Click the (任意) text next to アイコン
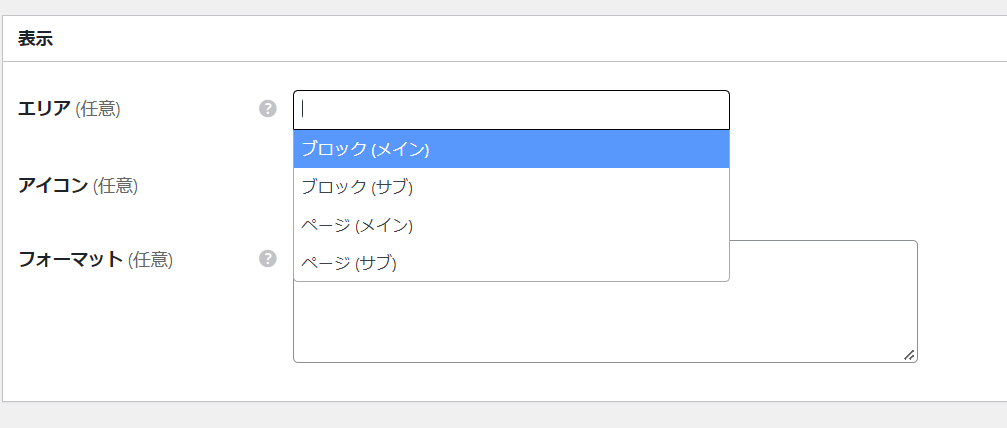 115,185
